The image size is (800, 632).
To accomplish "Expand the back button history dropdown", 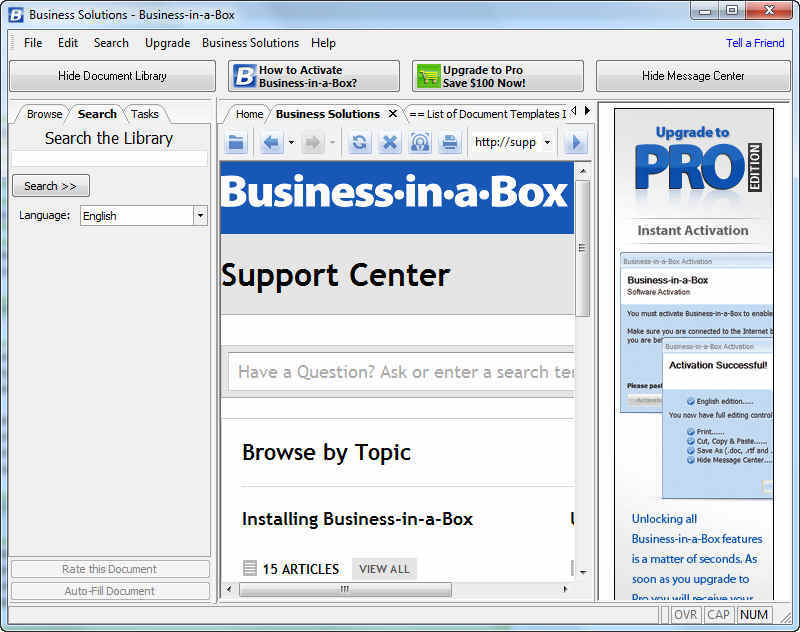I will [291, 142].
